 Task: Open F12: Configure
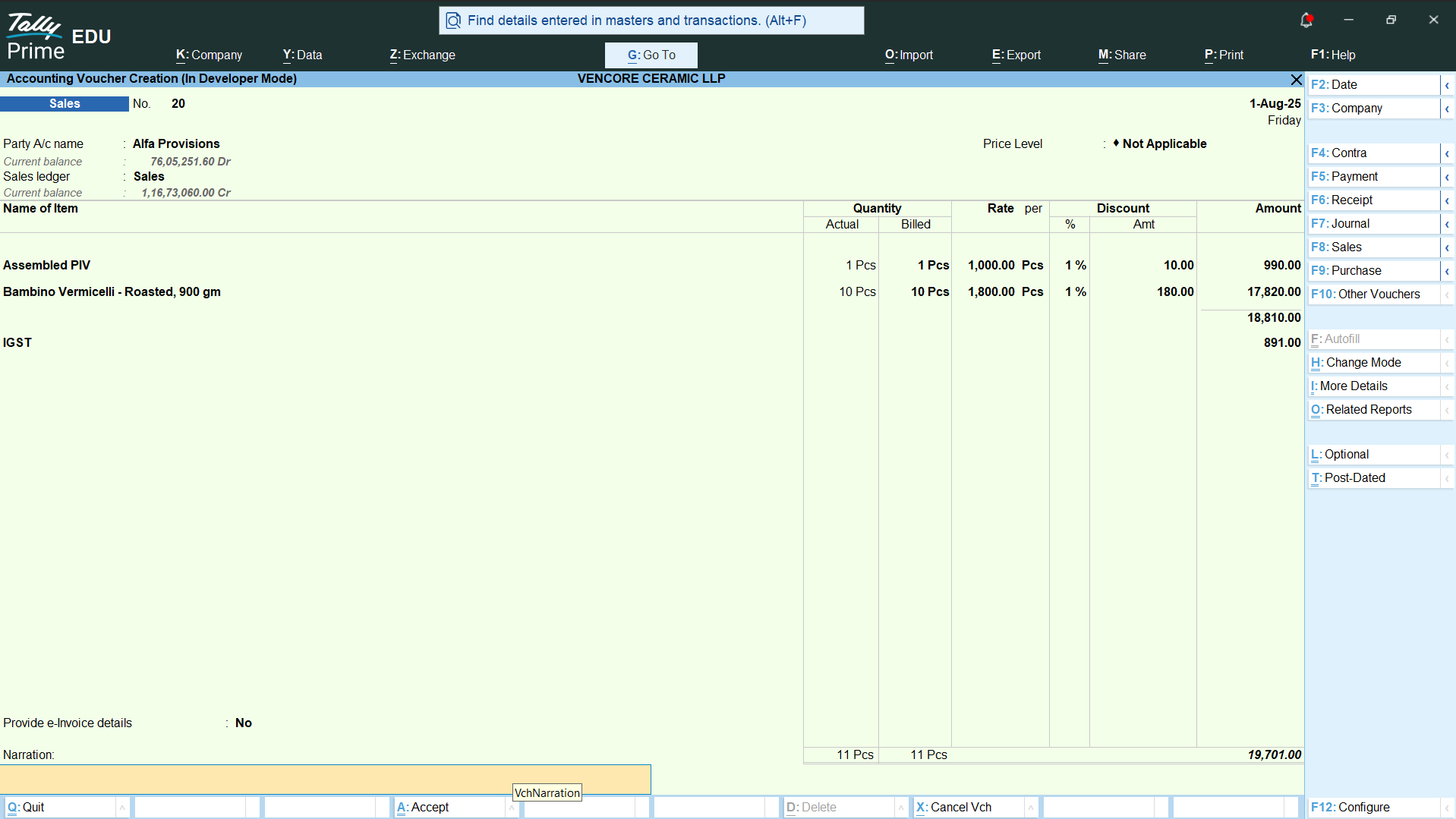click(1373, 808)
